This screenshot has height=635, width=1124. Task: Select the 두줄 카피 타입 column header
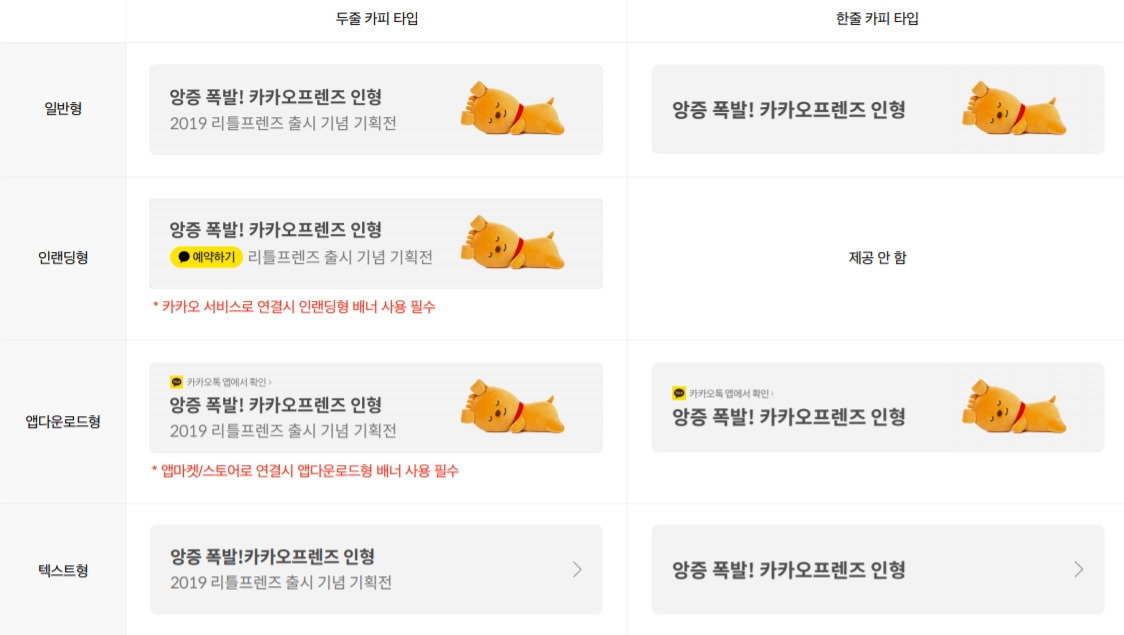(377, 19)
